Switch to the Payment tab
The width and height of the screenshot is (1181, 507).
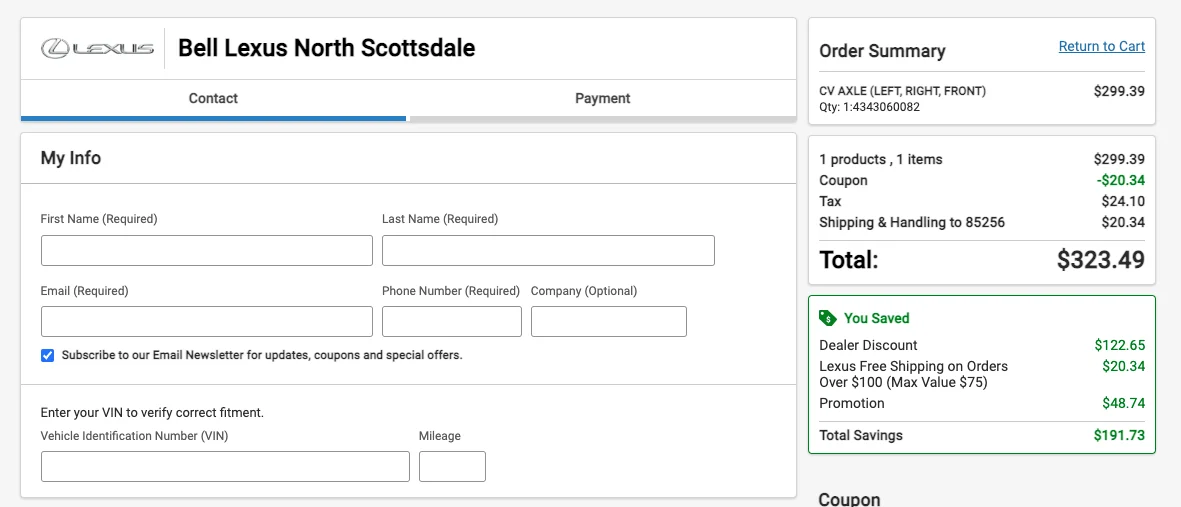(603, 99)
